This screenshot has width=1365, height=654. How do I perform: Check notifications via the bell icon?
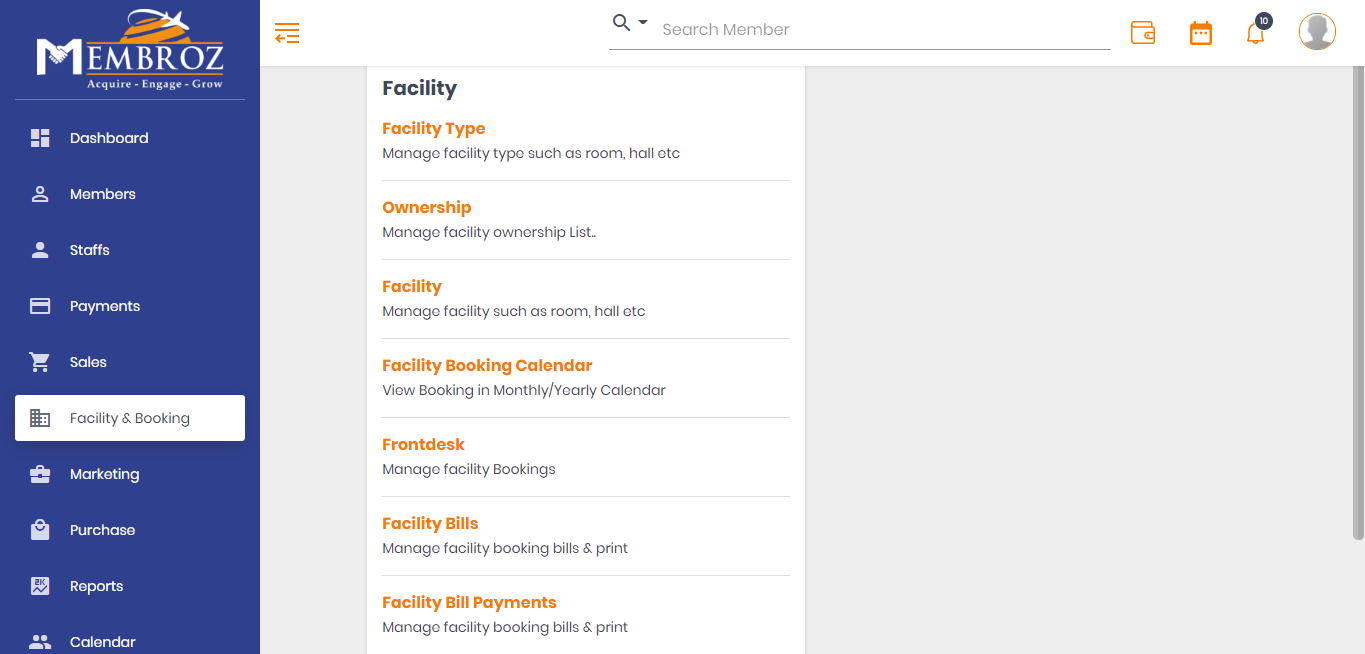(1255, 33)
